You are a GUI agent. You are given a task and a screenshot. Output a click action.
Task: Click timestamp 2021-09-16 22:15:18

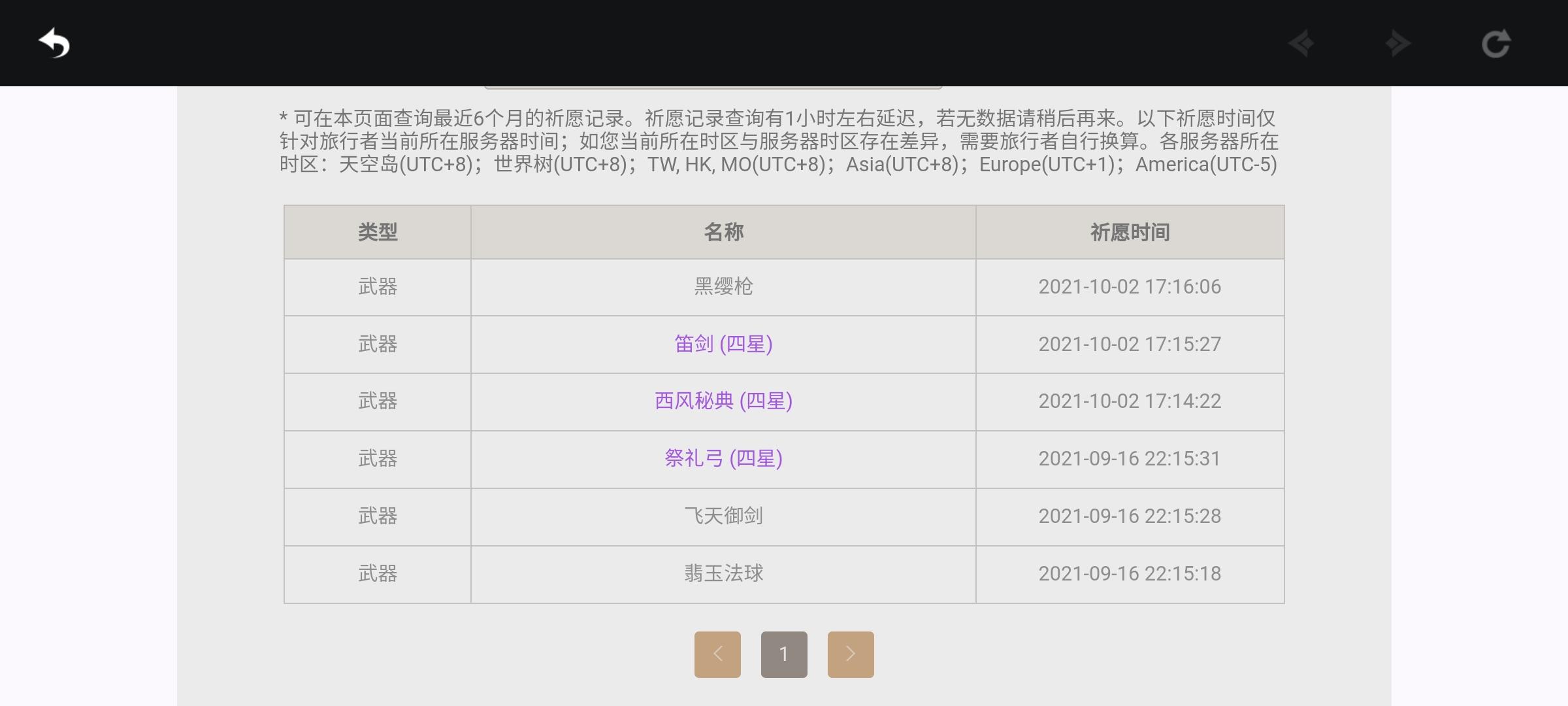1130,573
